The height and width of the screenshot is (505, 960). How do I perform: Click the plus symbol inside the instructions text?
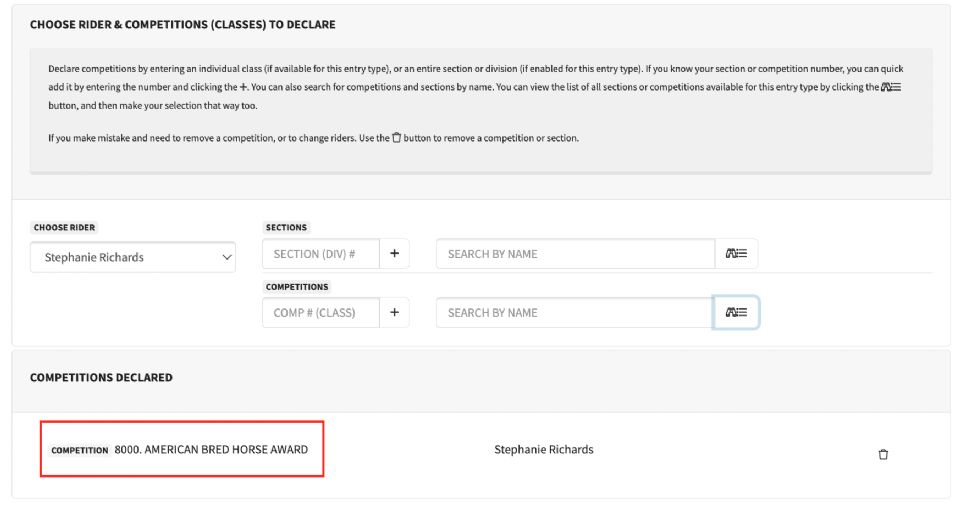[x=243, y=87]
